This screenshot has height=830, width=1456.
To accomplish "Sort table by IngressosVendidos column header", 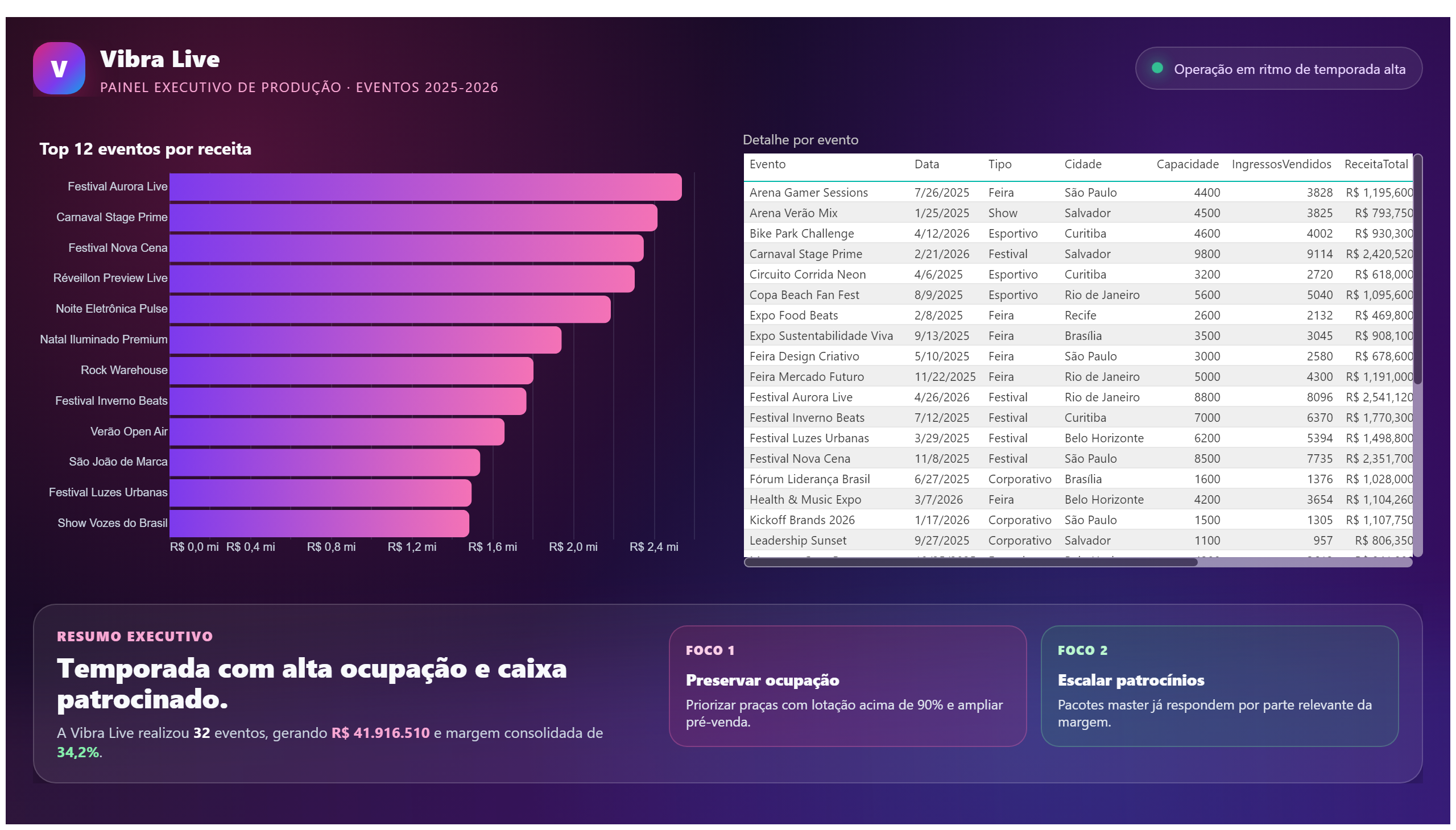I will (1281, 164).
